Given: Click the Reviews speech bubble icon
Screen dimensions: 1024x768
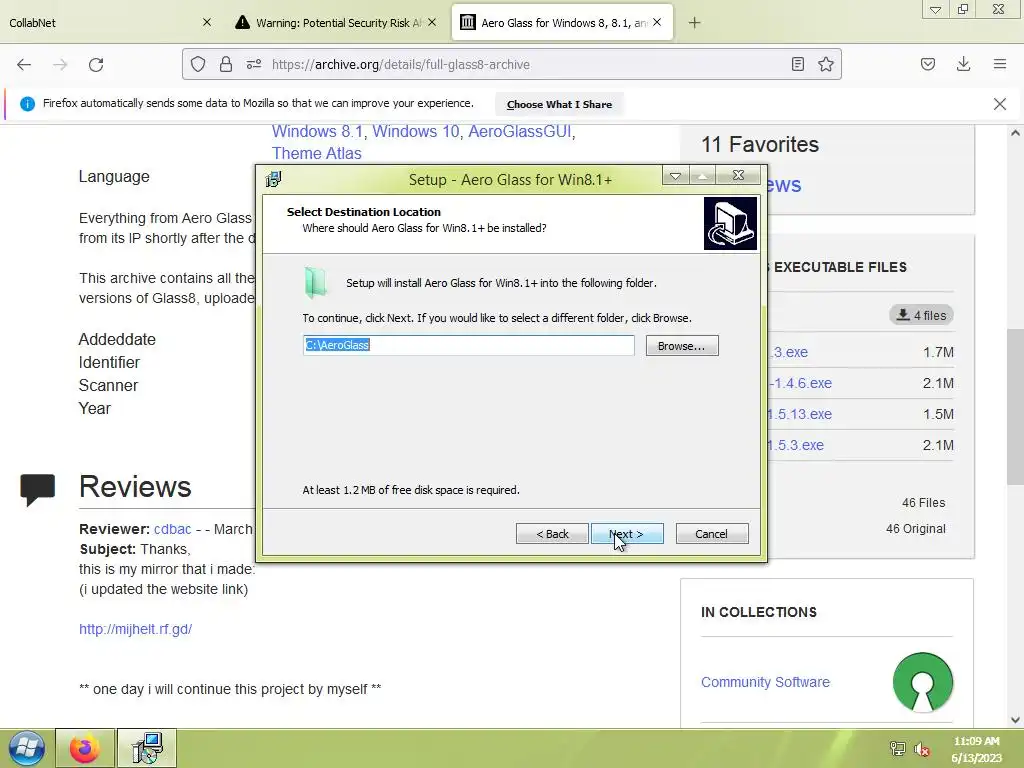Looking at the screenshot, I should tap(37, 490).
